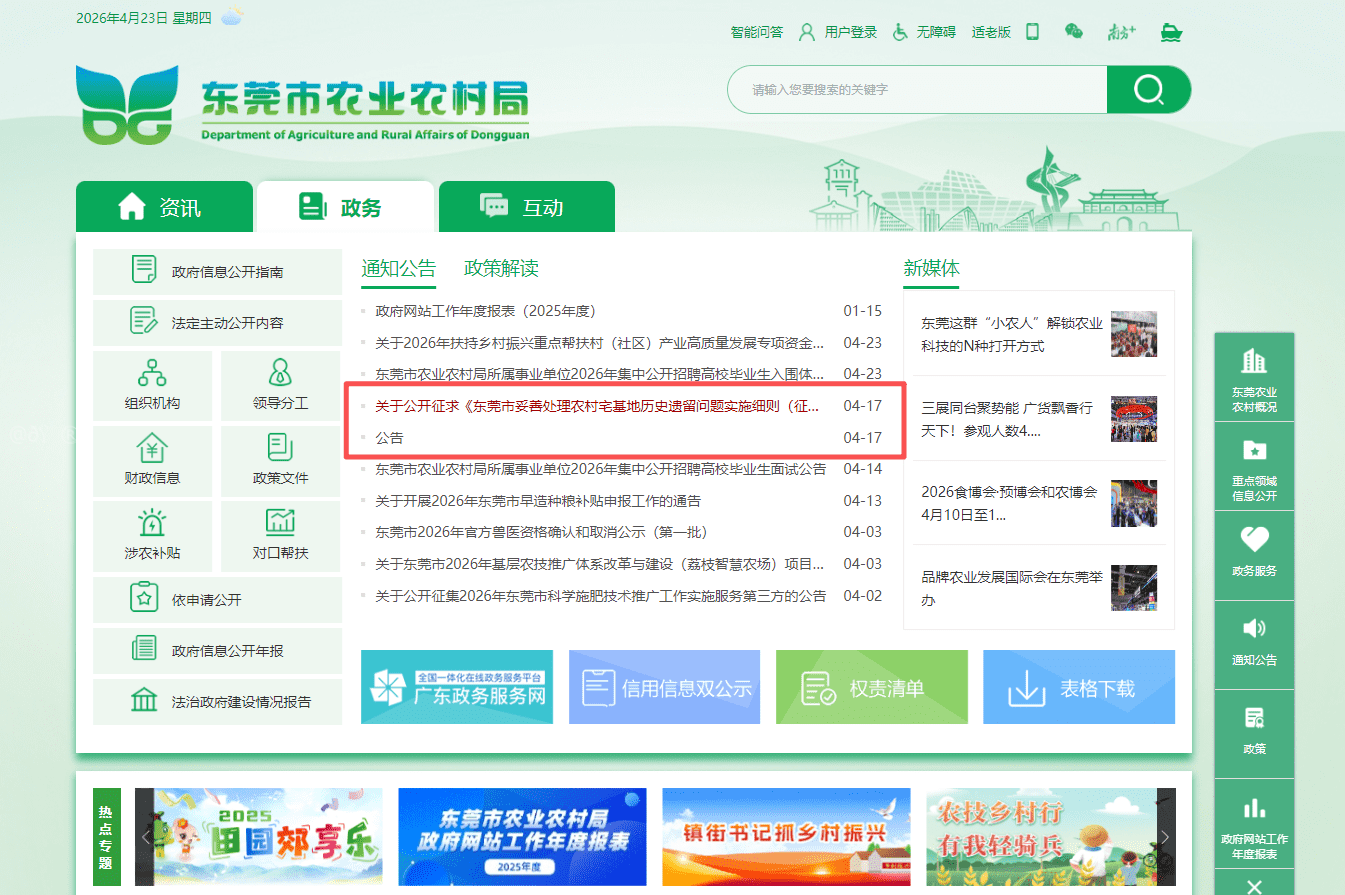Screen dimensions: 1345x895
Task: Switch to 适老版 elderly-friendly mode
Action: tap(991, 32)
